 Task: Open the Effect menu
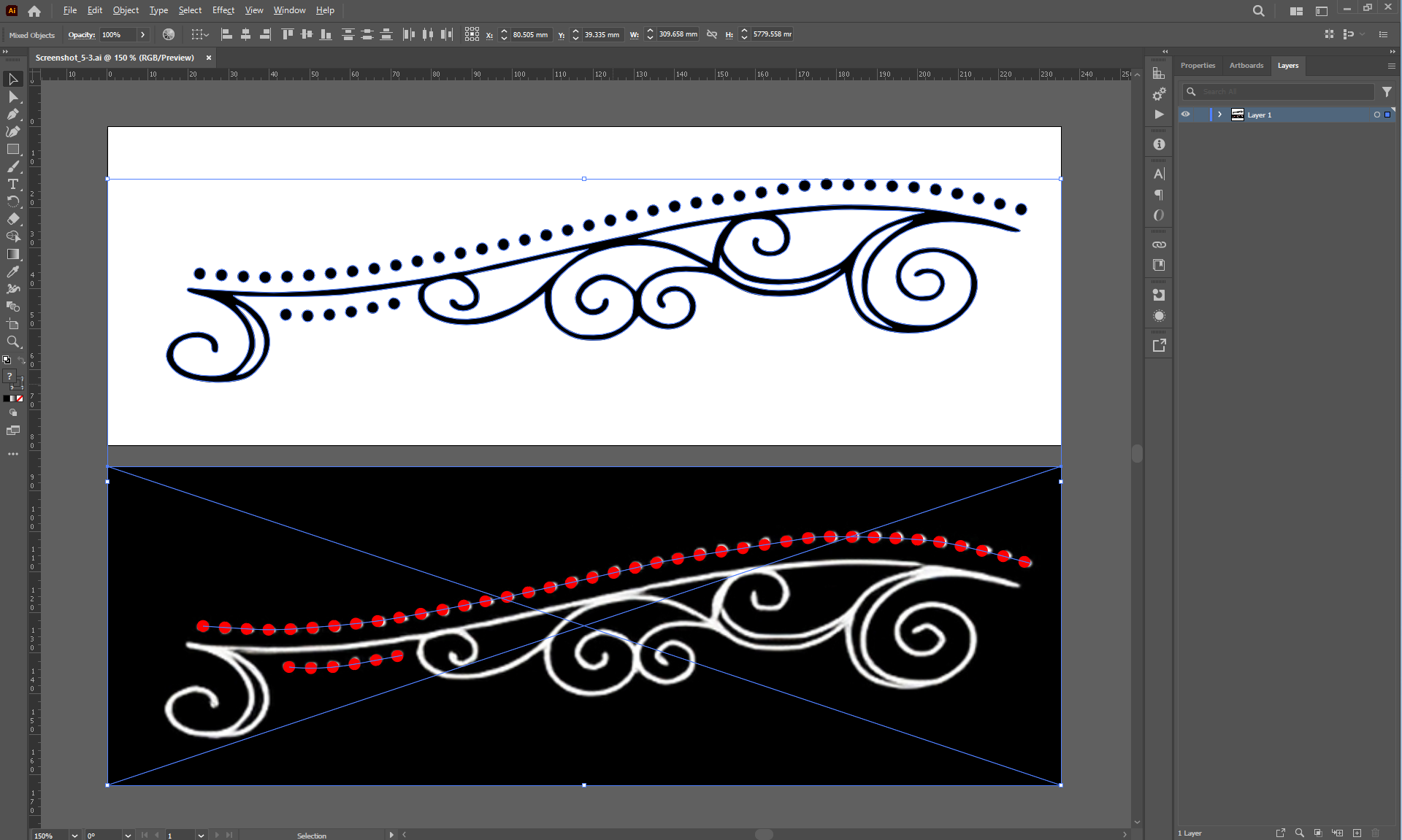(223, 10)
